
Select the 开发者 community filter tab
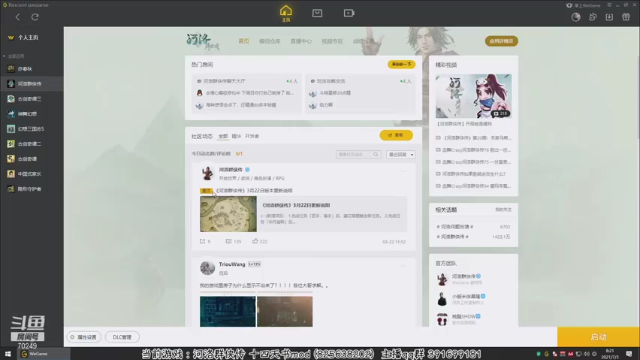tap(252, 136)
